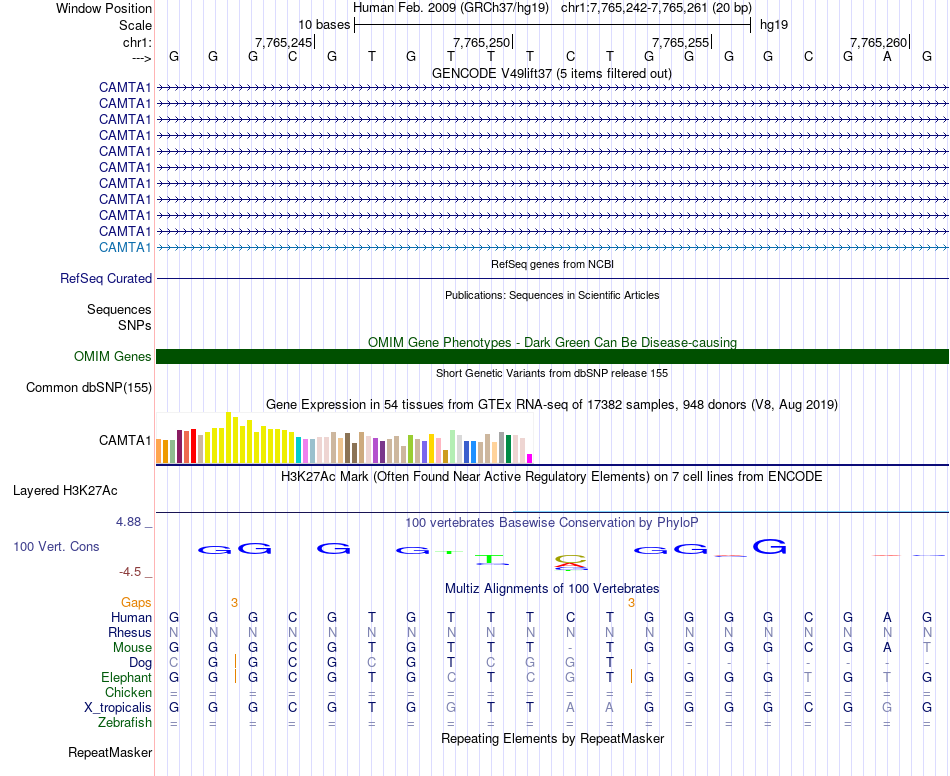Open the Common dbSNP(155) track label
This screenshot has height=776, width=950.
(x=89, y=388)
